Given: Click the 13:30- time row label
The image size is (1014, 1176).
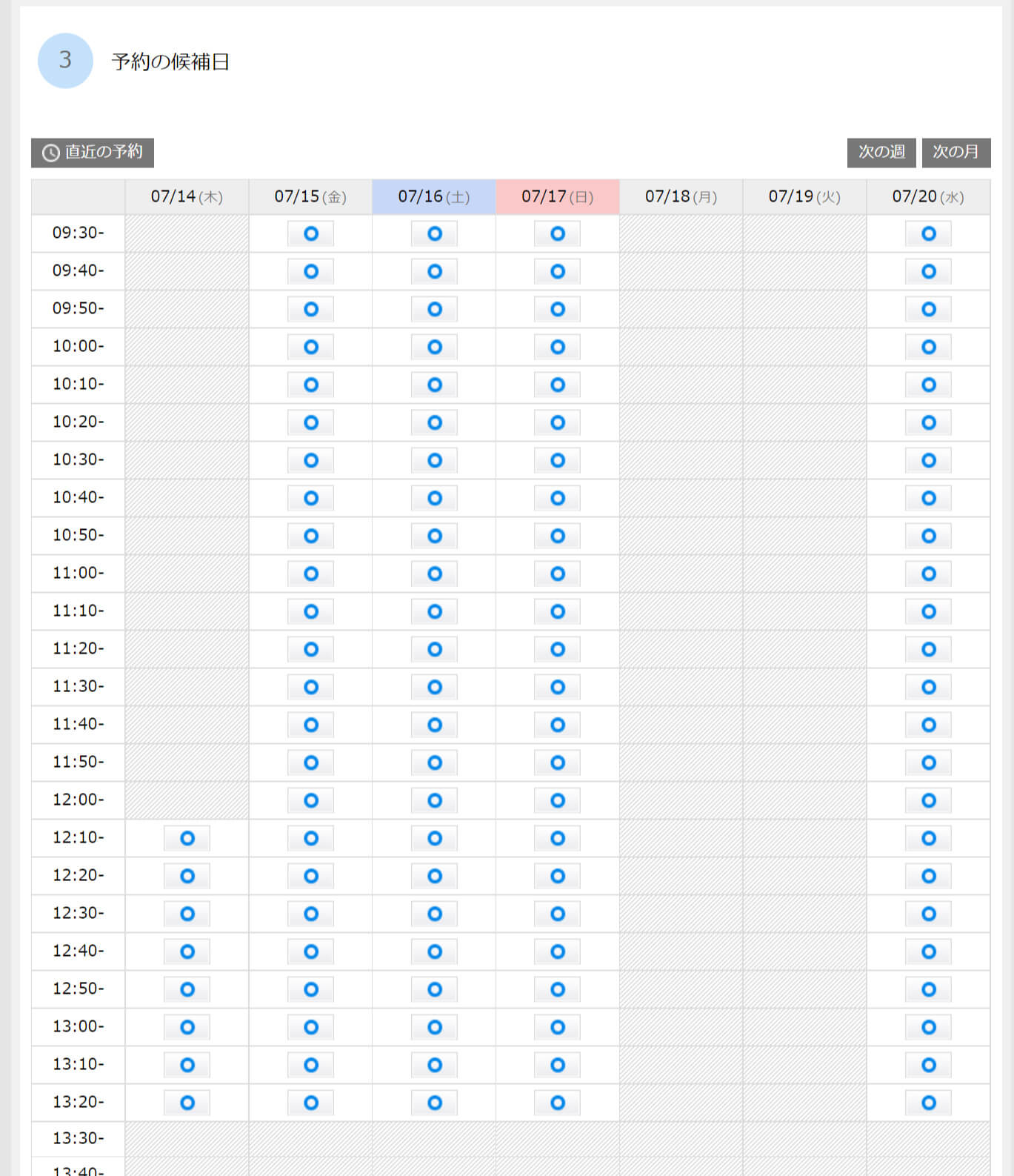Looking at the screenshot, I should point(79,1139).
